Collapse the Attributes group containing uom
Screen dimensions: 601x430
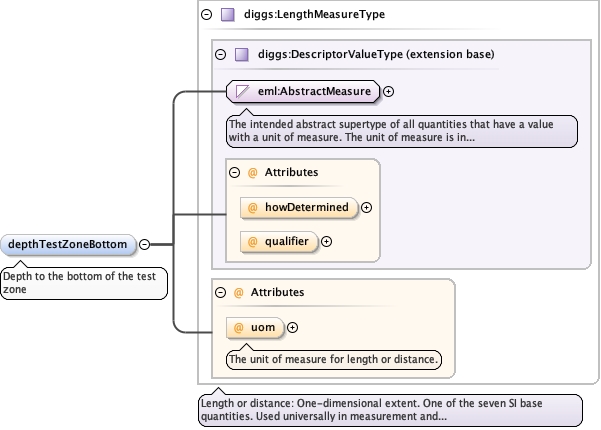tap(221, 292)
